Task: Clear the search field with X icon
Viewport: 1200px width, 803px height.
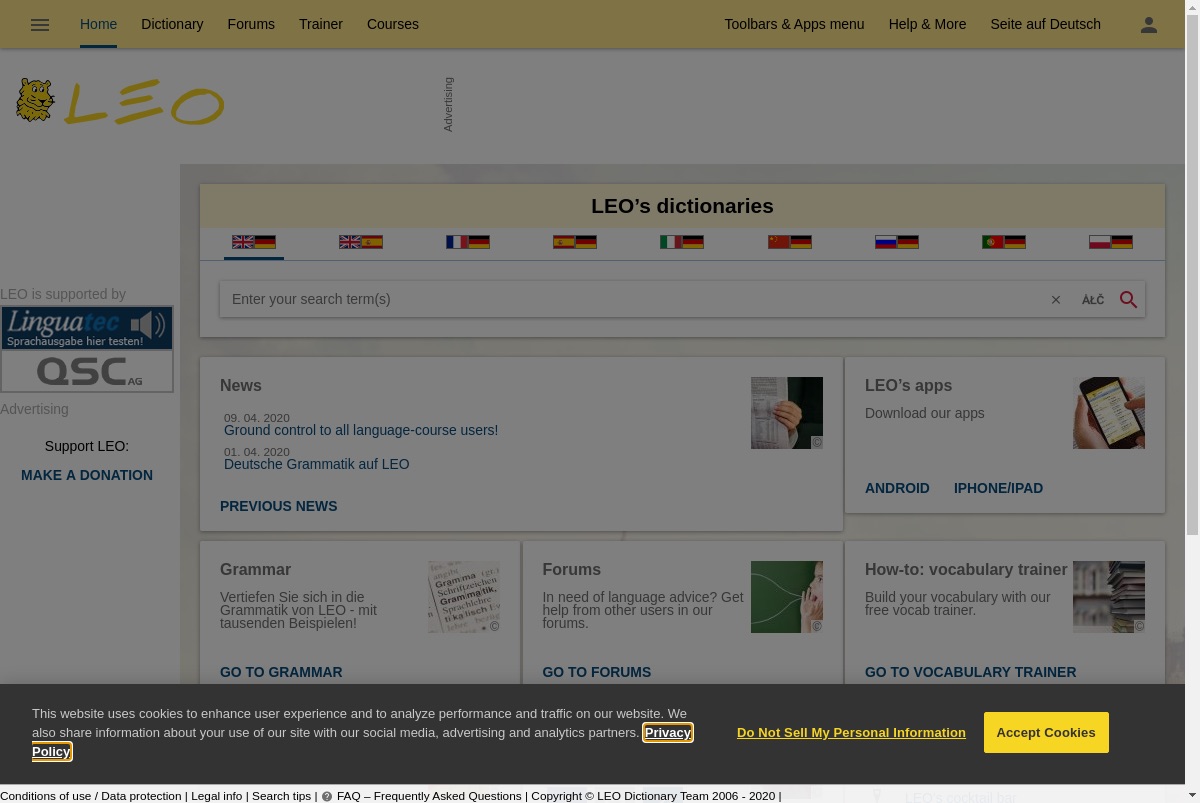Action: click(1056, 300)
